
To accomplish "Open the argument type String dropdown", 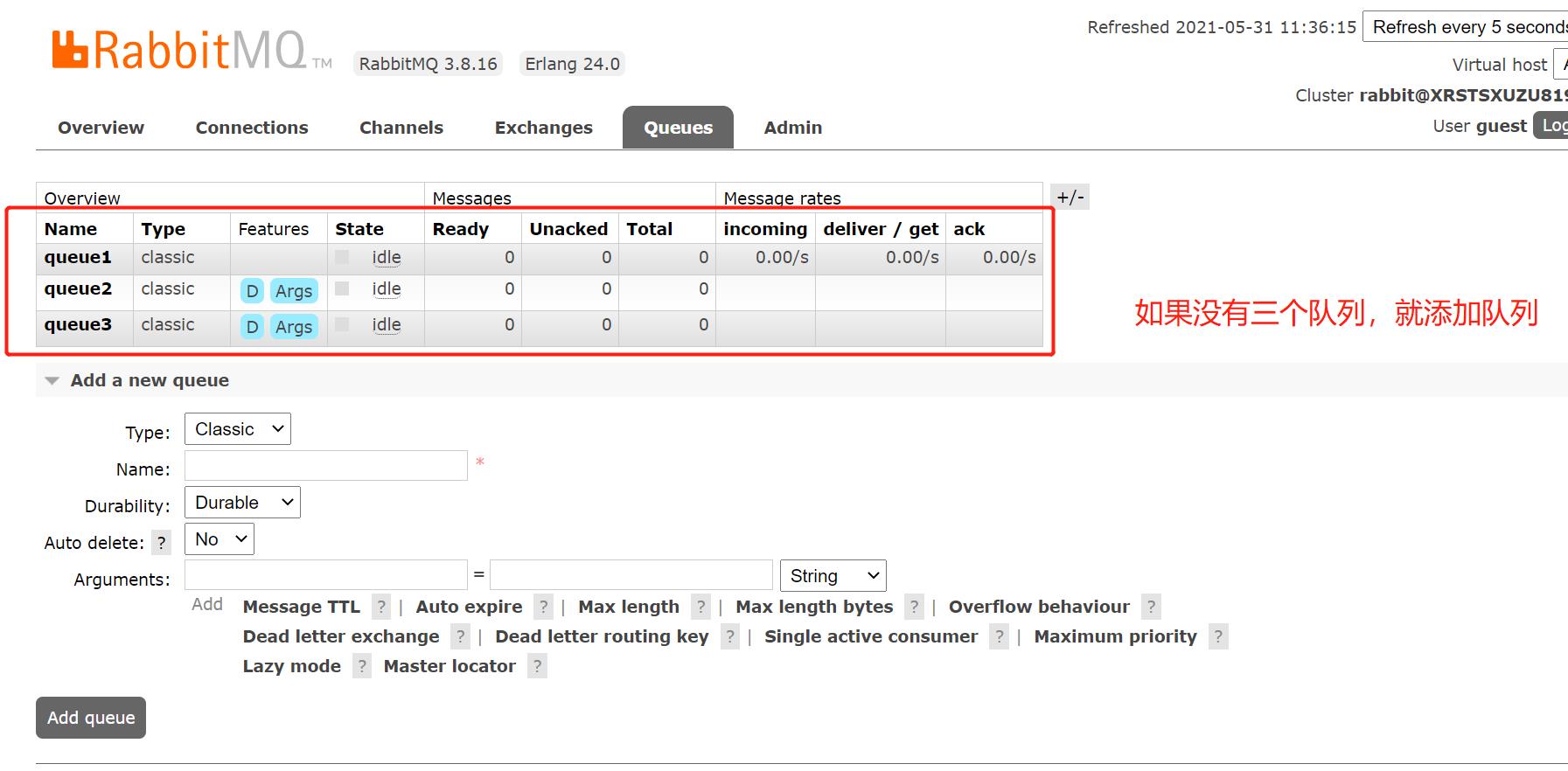I will (x=833, y=576).
